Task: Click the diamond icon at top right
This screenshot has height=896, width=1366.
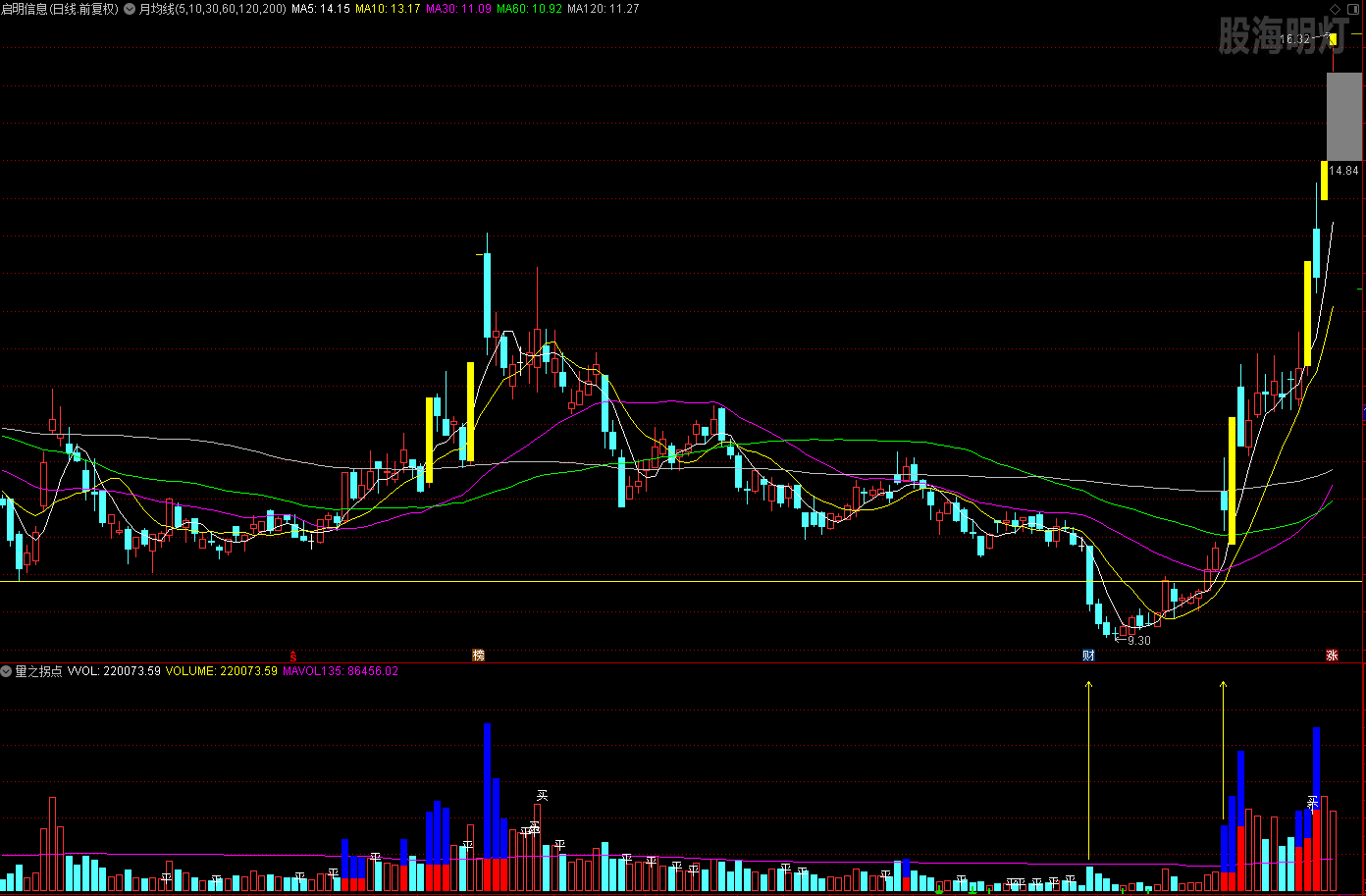Action: pos(1337,9)
